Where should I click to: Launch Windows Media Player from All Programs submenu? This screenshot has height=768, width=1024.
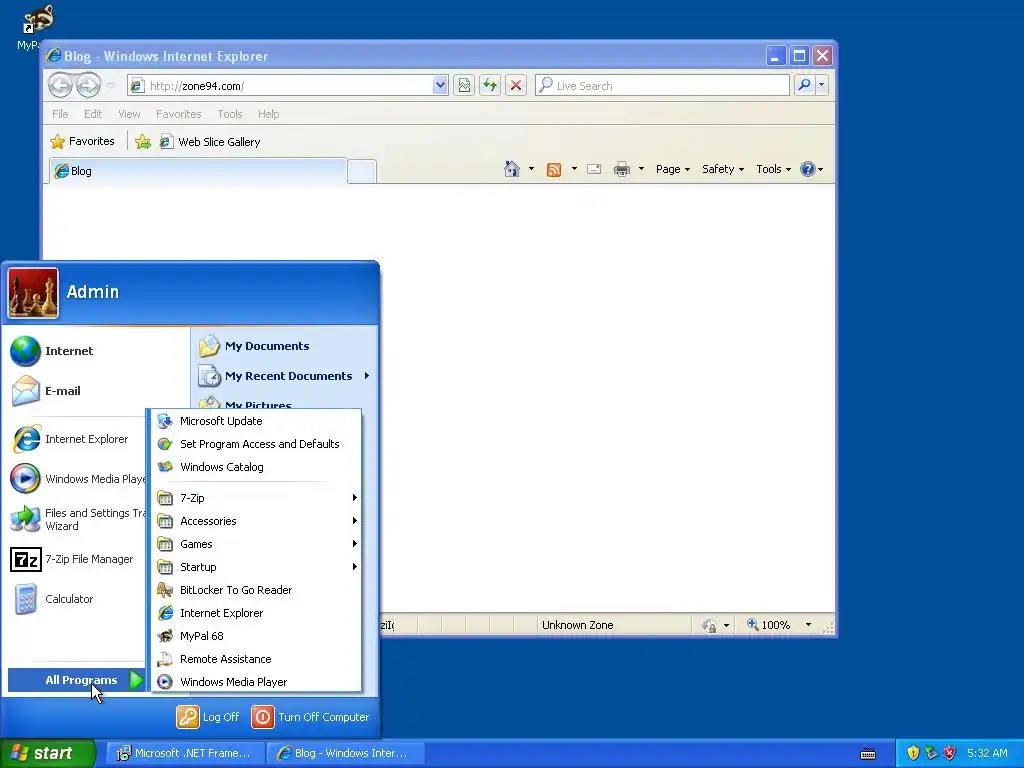256,682
